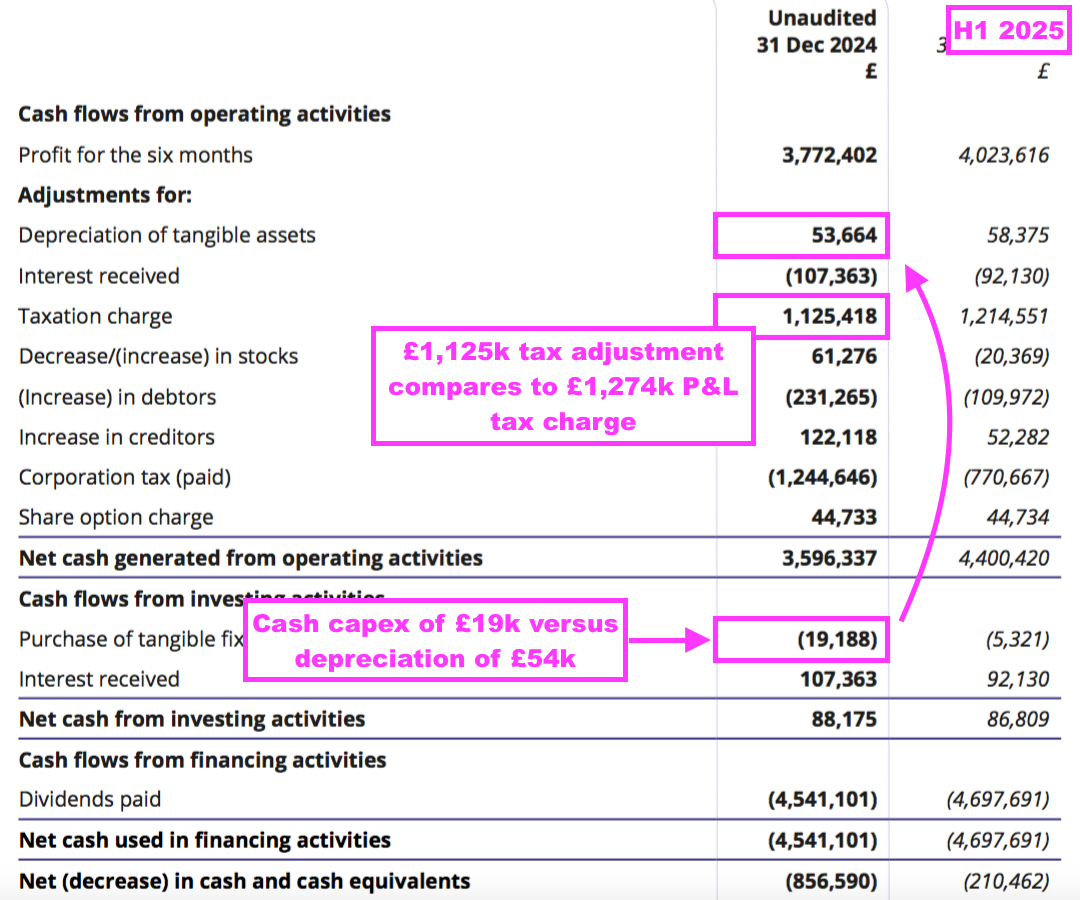Click the Corporation tax (paid) row label
This screenshot has width=1080, height=900.
(124, 477)
